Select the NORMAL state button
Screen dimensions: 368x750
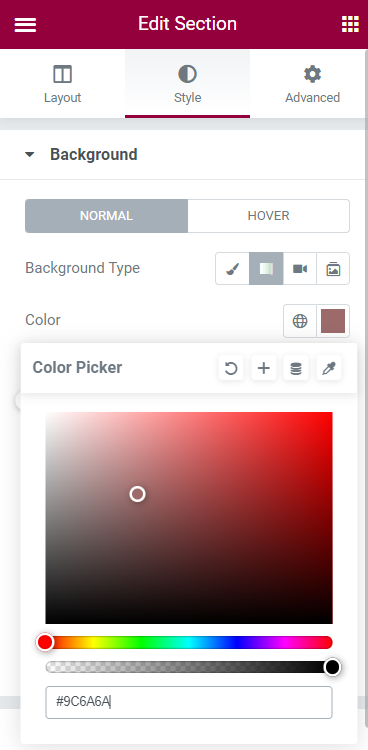[106, 216]
